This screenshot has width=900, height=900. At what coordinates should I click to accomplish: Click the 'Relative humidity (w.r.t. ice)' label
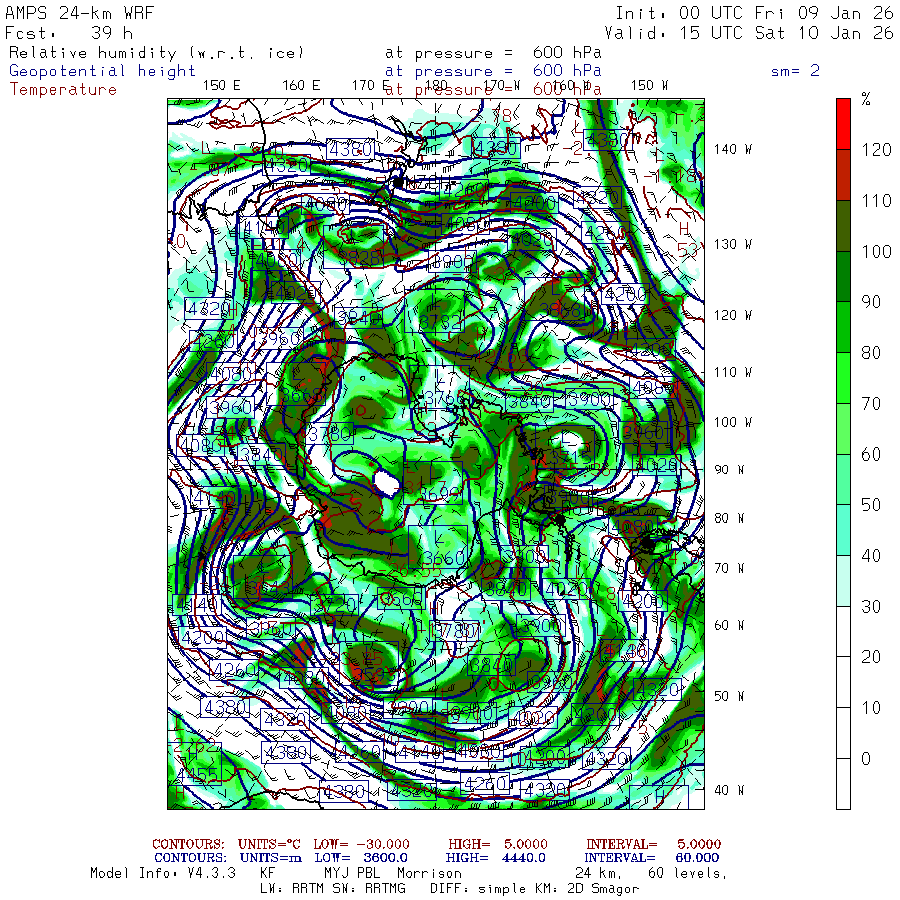pos(156,53)
